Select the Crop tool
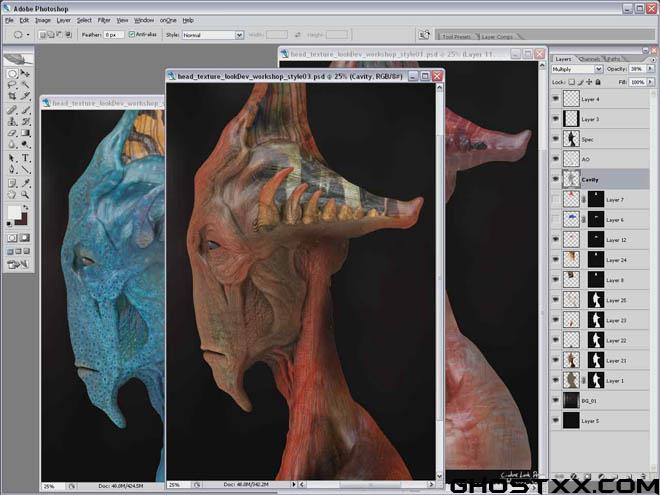660x495 pixels. 12,96
